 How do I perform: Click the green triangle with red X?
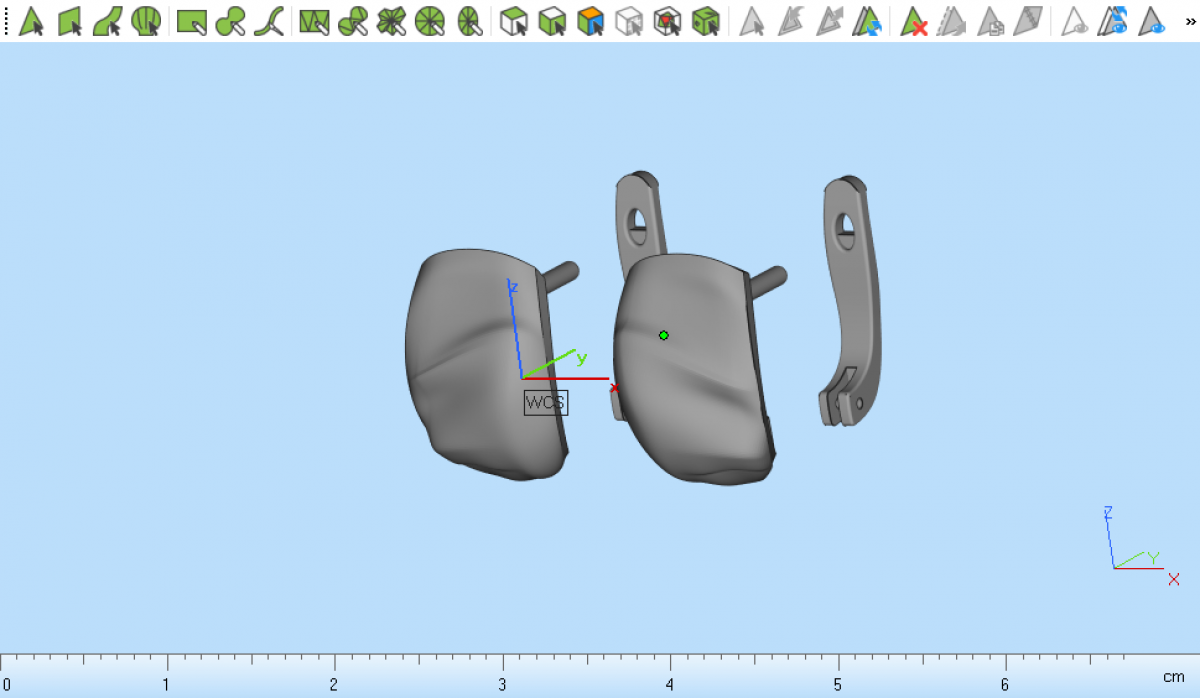(x=913, y=21)
